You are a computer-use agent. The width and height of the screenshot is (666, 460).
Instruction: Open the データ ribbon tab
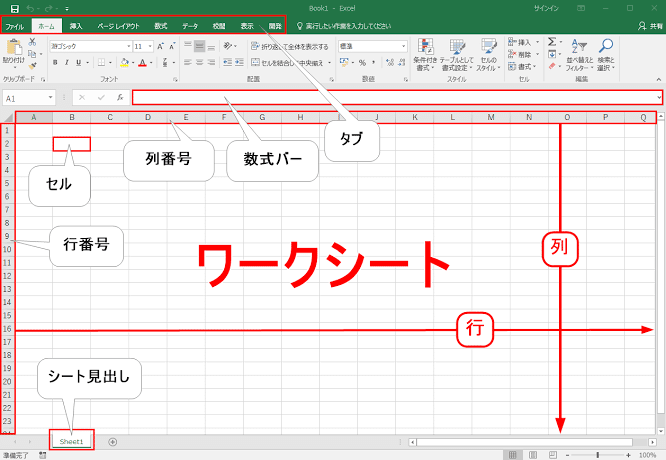tap(190, 26)
